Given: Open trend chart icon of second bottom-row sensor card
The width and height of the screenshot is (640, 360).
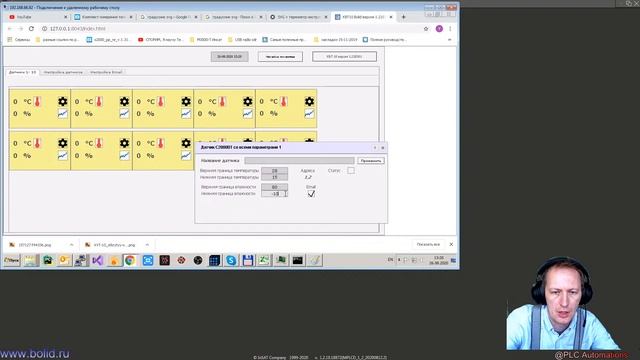Looking at the screenshot, I should [x=124, y=156].
